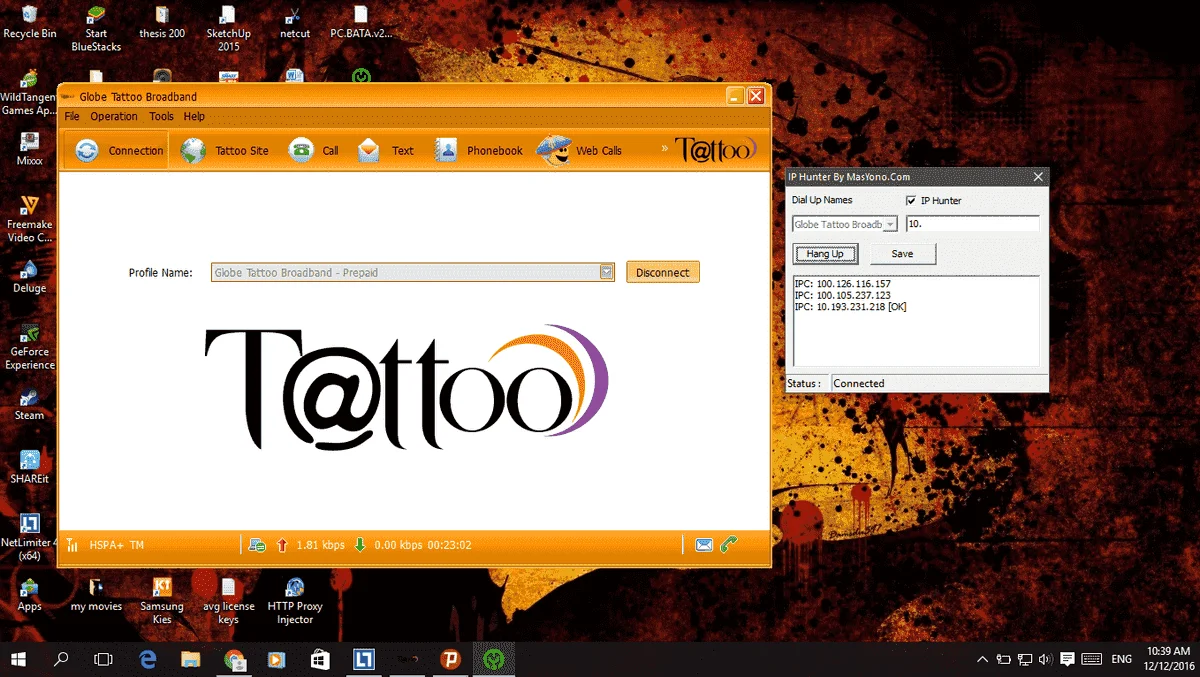Click the ENG language indicator
Image resolution: width=1200 pixels, height=677 pixels.
[x=1122, y=659]
